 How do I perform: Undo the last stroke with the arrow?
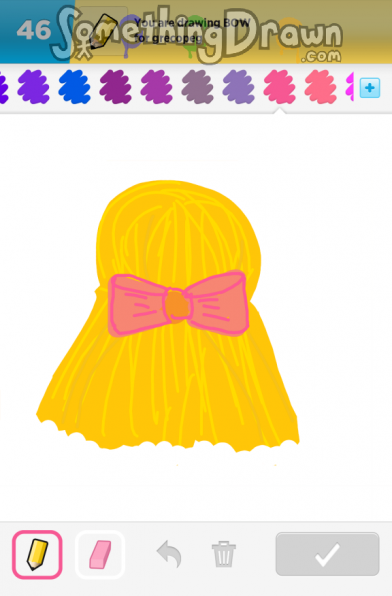click(169, 555)
